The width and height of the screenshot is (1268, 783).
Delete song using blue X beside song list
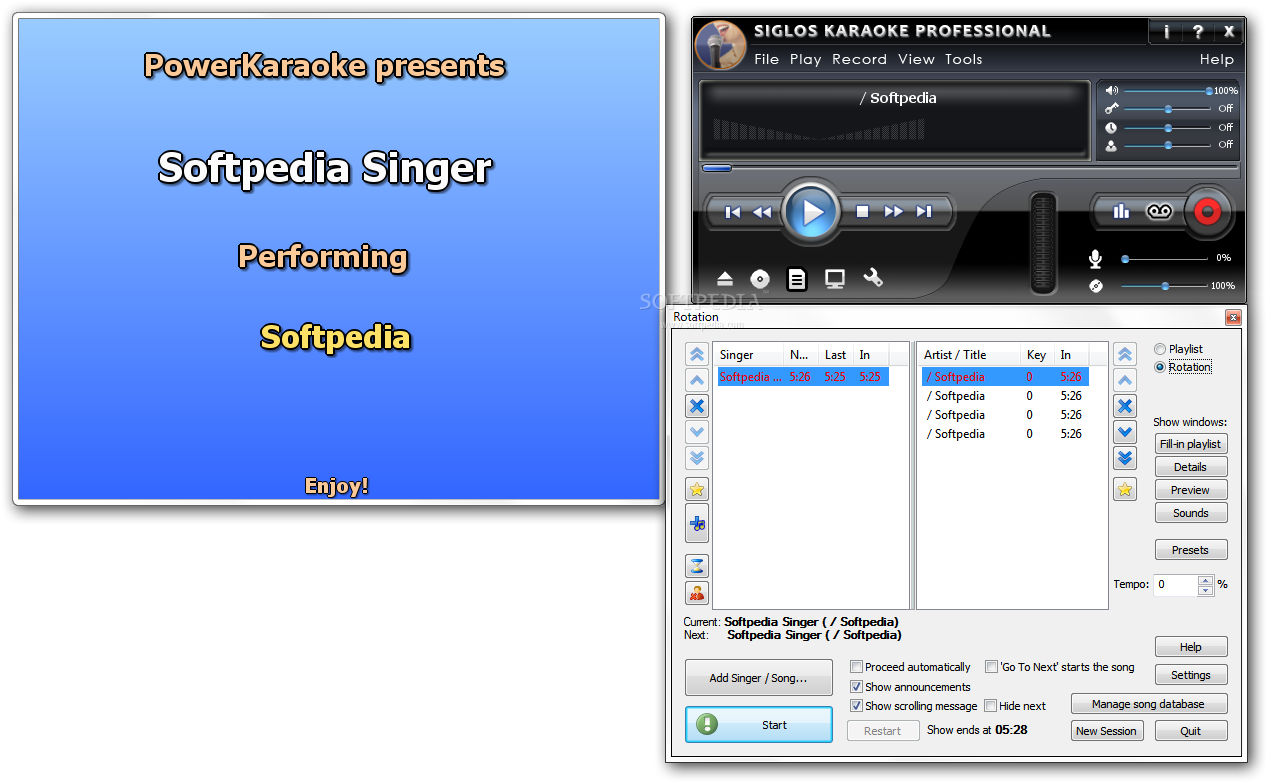pos(1125,406)
